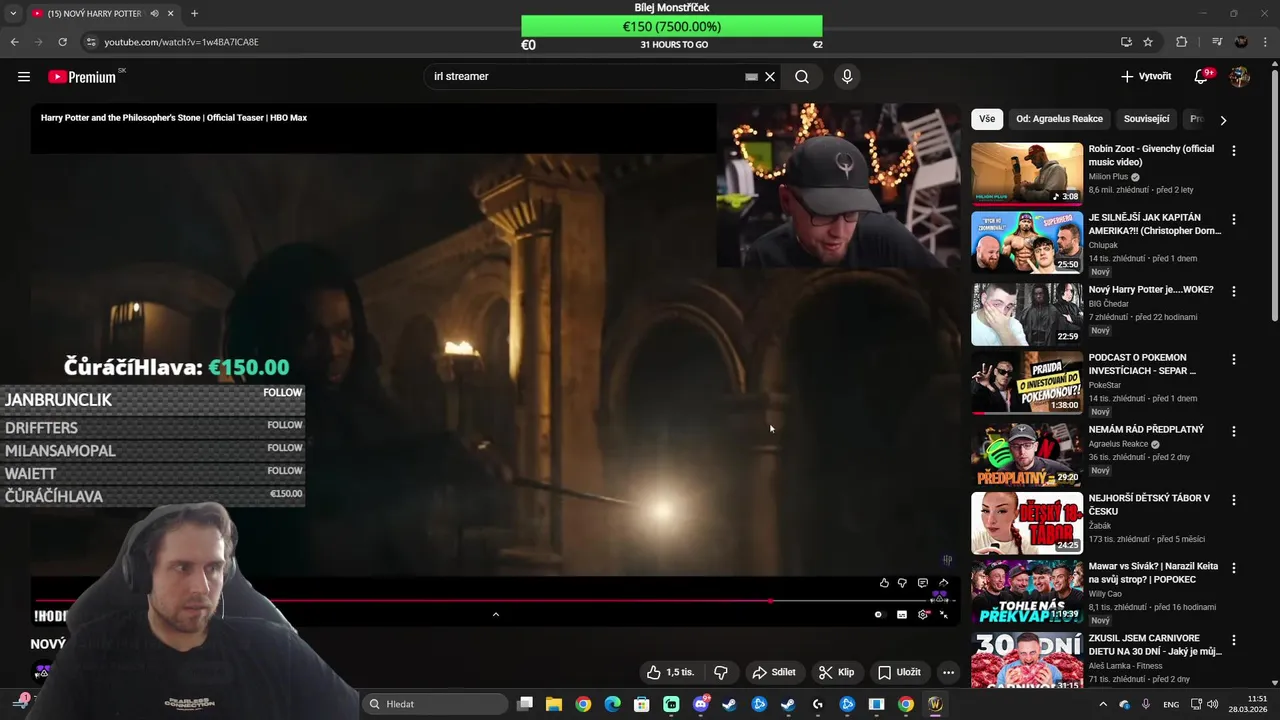Open the media controls icon in Chrome

(1217, 42)
